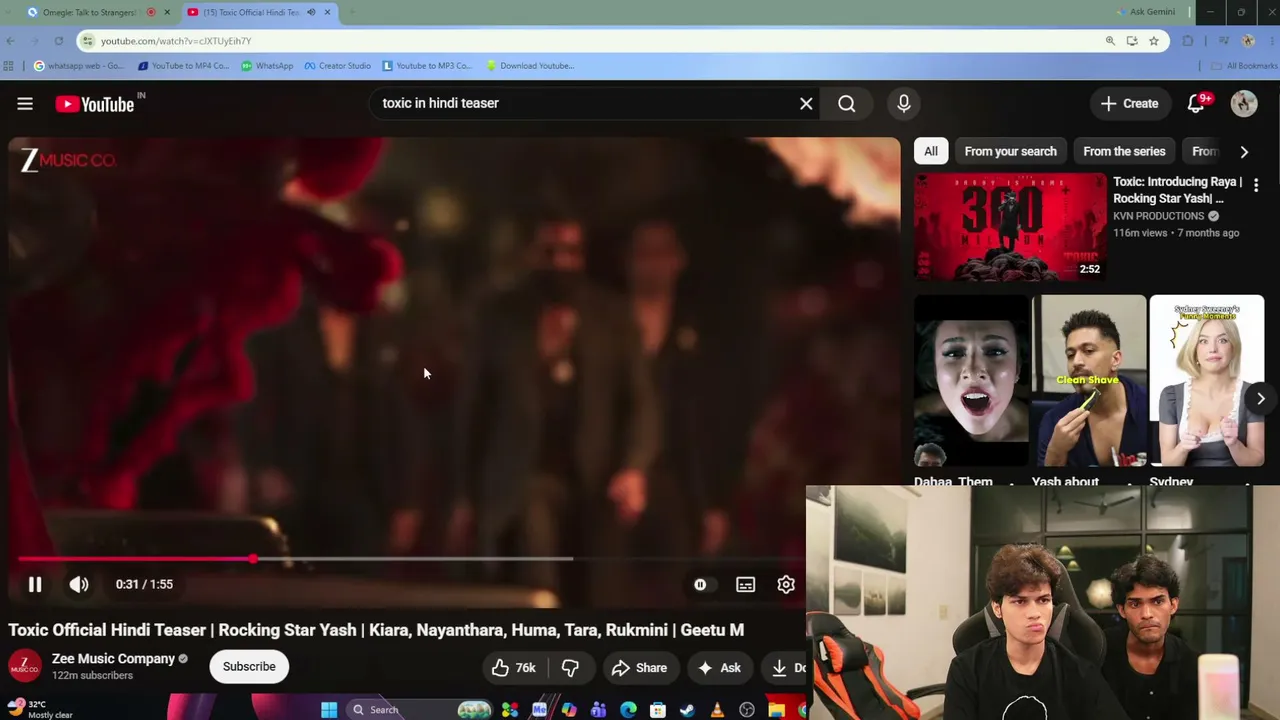The width and height of the screenshot is (1280, 720).
Task: Pause the Toxic teaser video
Action: click(x=35, y=585)
